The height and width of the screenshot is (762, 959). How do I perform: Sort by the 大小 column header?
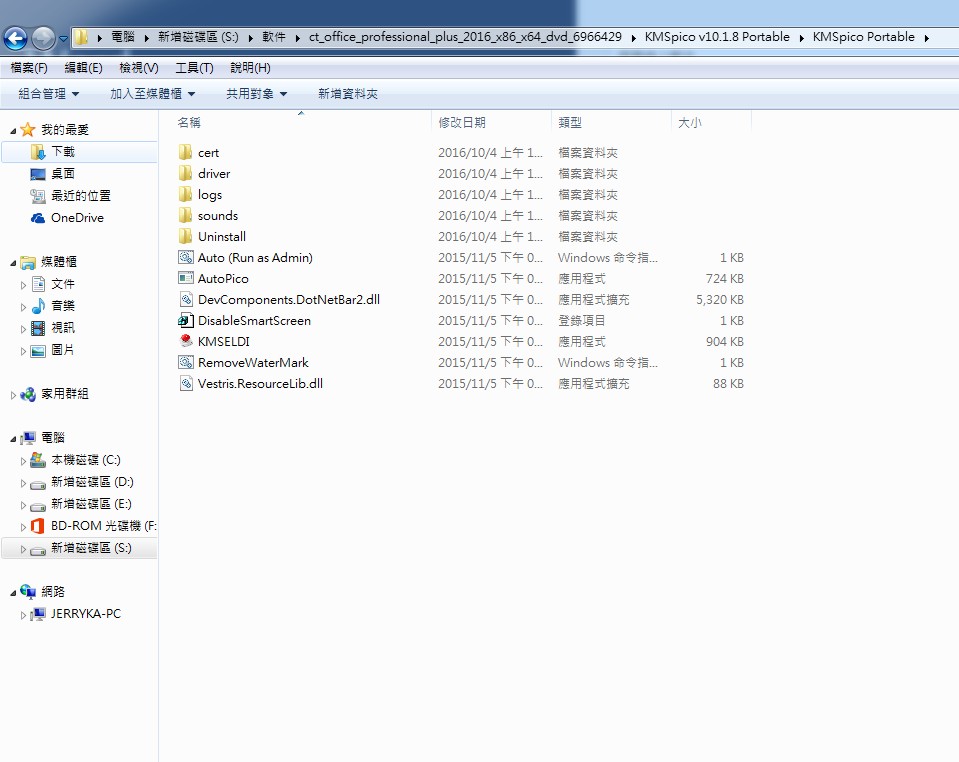pos(711,122)
